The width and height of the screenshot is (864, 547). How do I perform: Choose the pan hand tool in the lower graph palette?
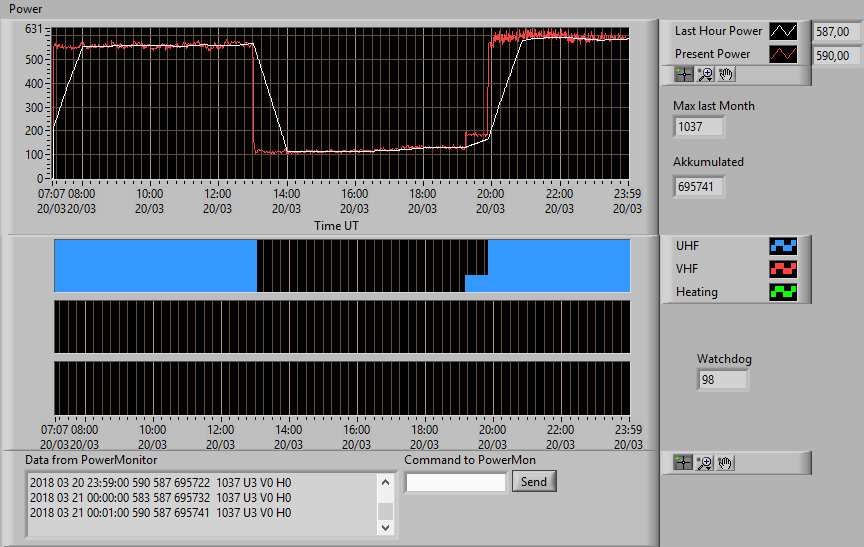click(725, 463)
